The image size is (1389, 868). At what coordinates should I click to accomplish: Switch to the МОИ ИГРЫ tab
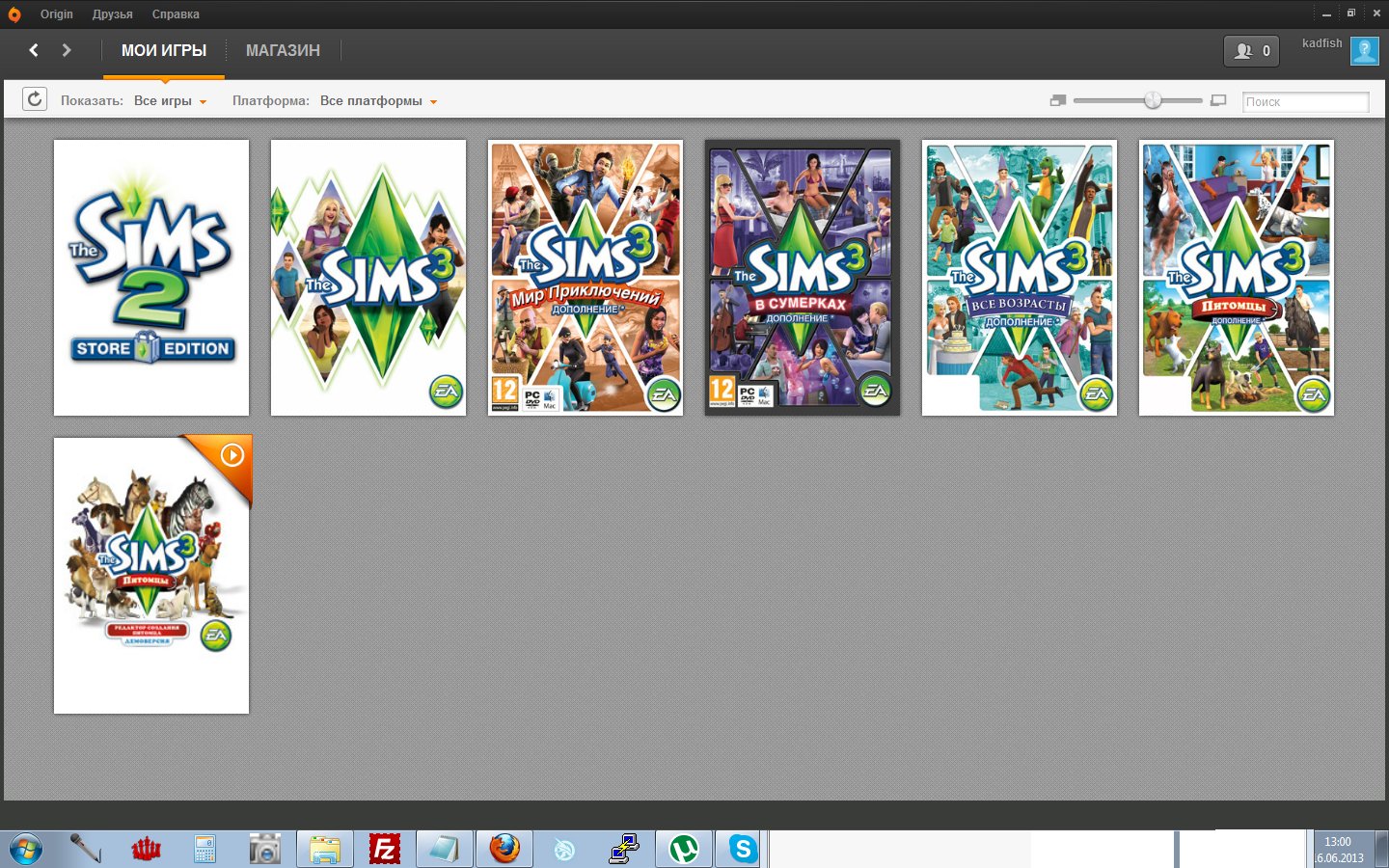point(164,50)
